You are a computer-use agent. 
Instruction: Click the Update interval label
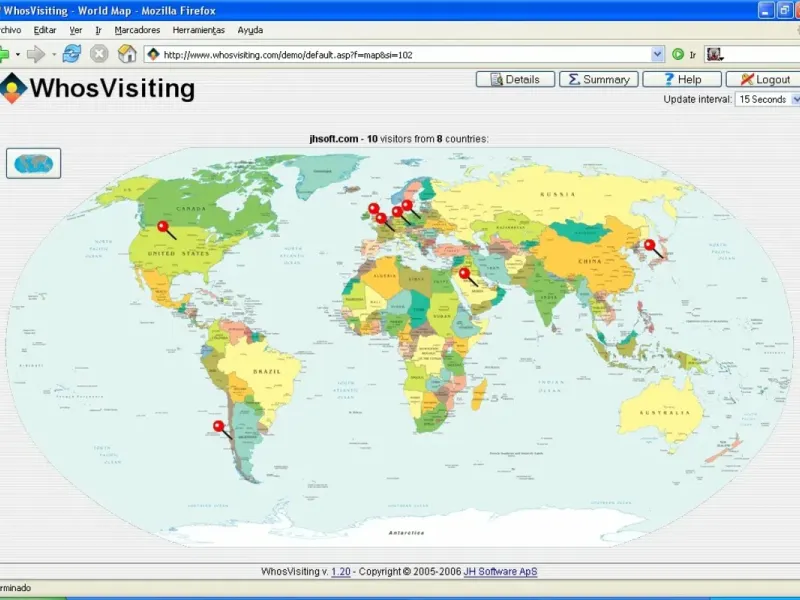click(697, 99)
